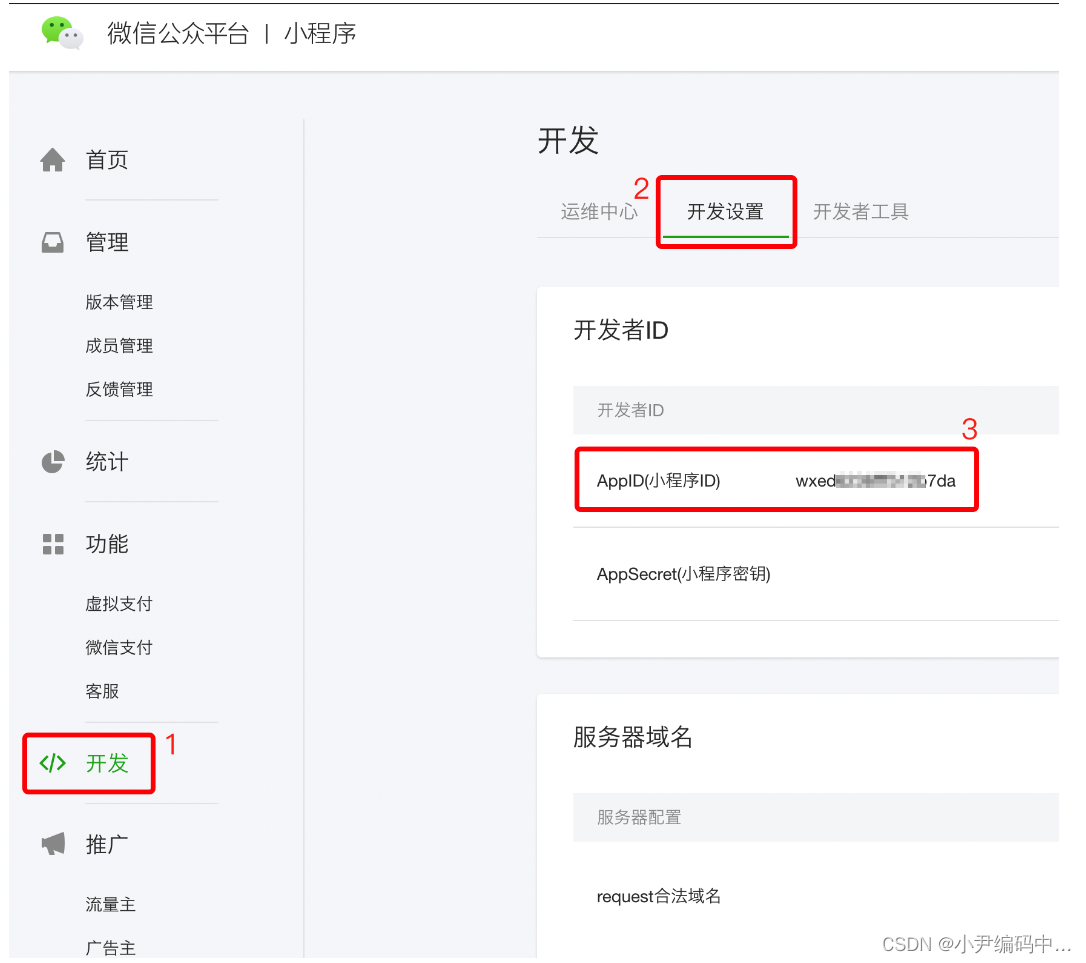
Task: Switch to the 运维中心 tab
Action: point(599,211)
